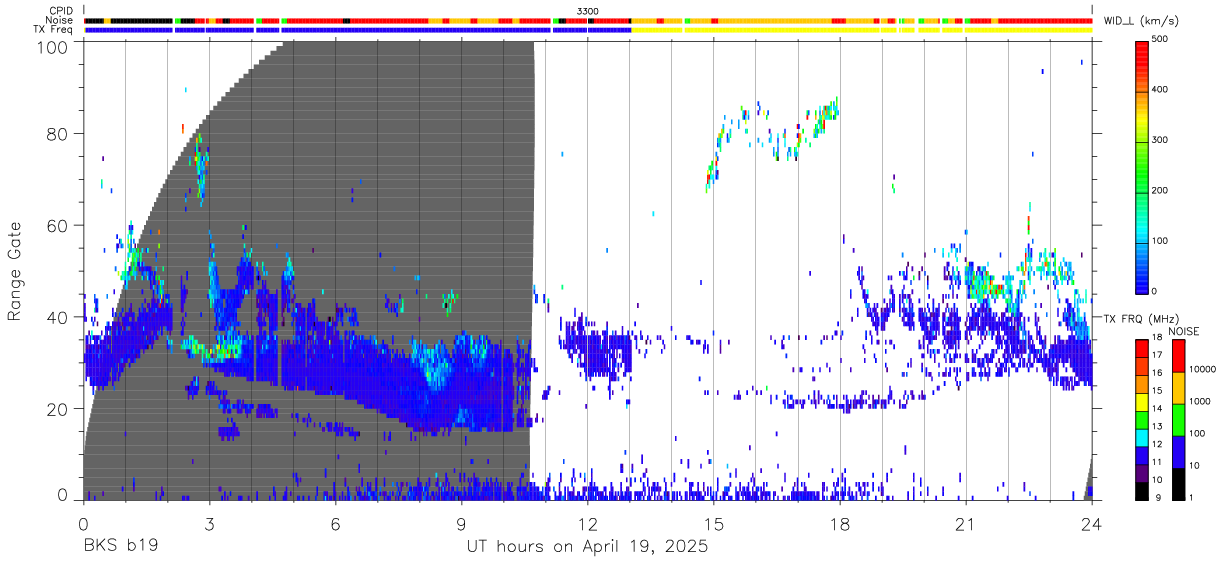Click the UT hours on April 19, 2025 title

tap(587, 547)
